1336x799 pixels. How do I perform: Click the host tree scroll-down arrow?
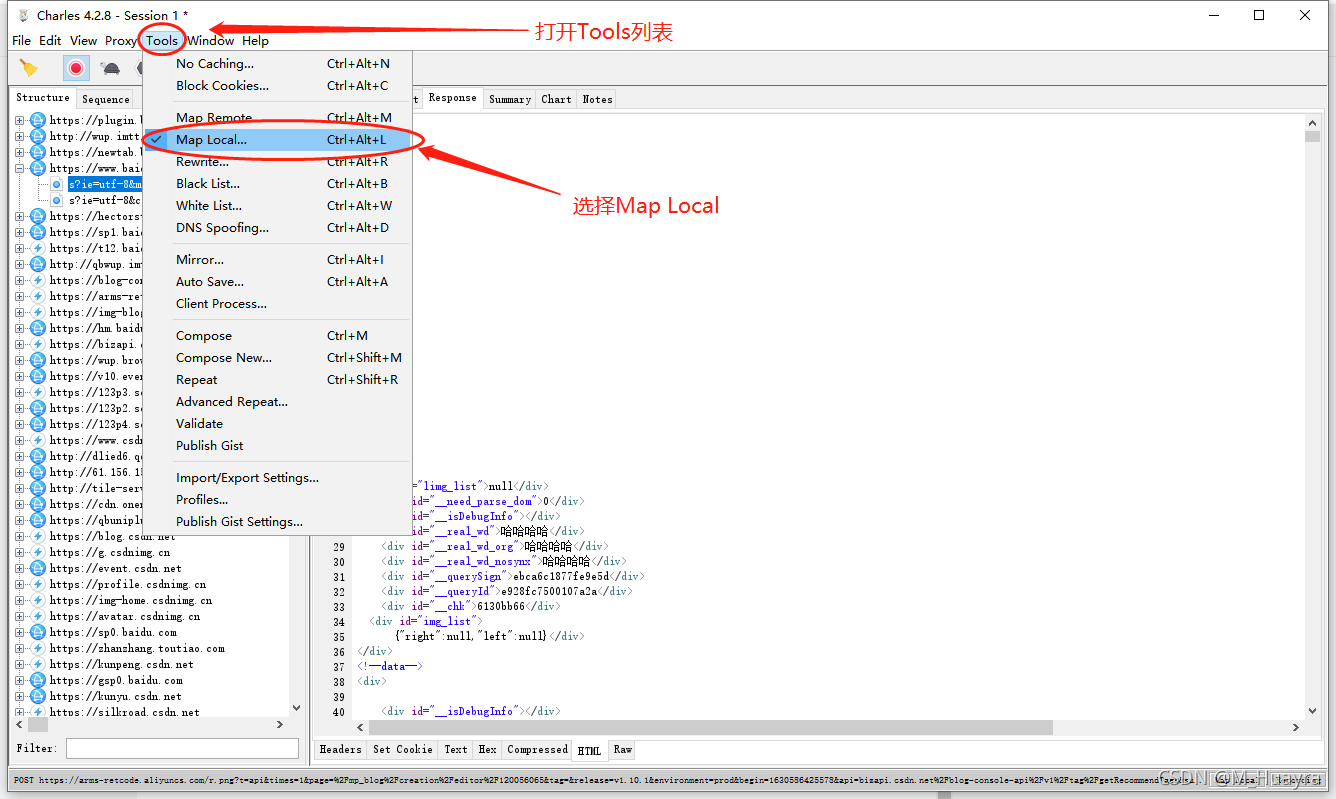tap(296, 708)
